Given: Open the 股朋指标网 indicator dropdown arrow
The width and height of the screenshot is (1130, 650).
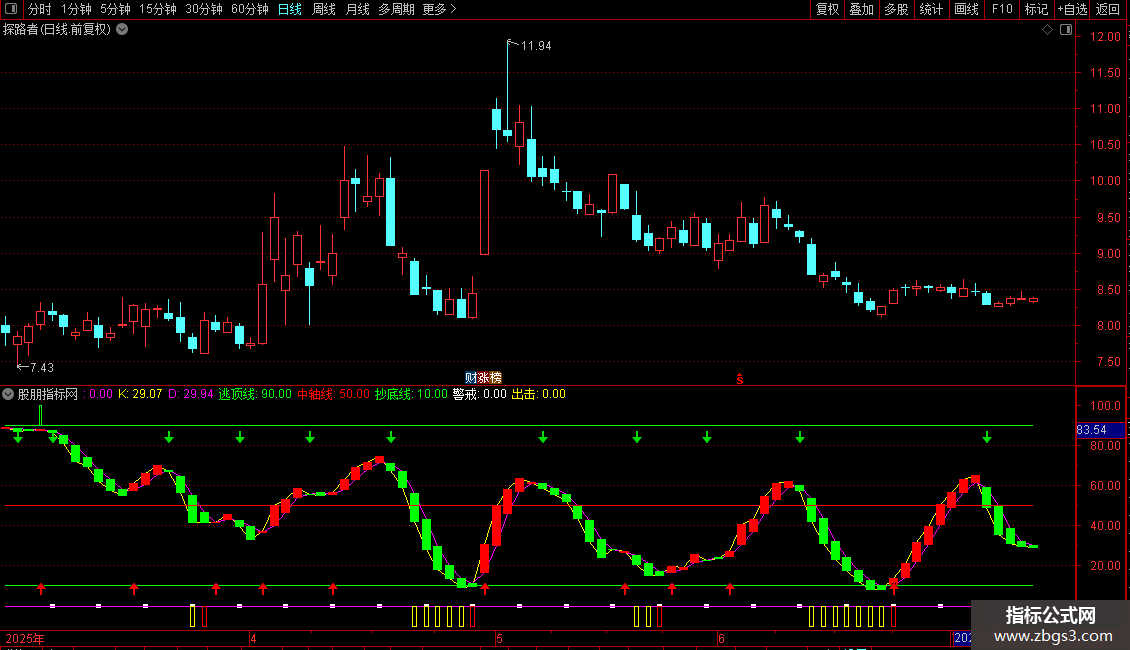Looking at the screenshot, I should point(8,394).
